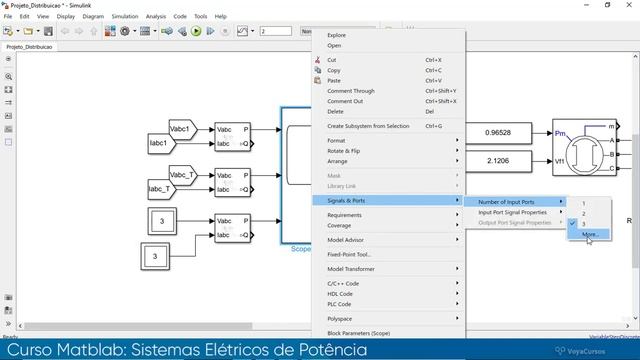Click the simulation stop time field
Image resolution: width=640 pixels, height=360 pixels.
276,31
